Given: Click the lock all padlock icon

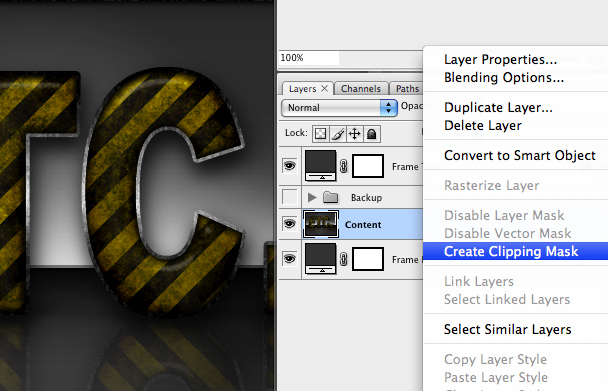Looking at the screenshot, I should pyautogui.click(x=371, y=134).
